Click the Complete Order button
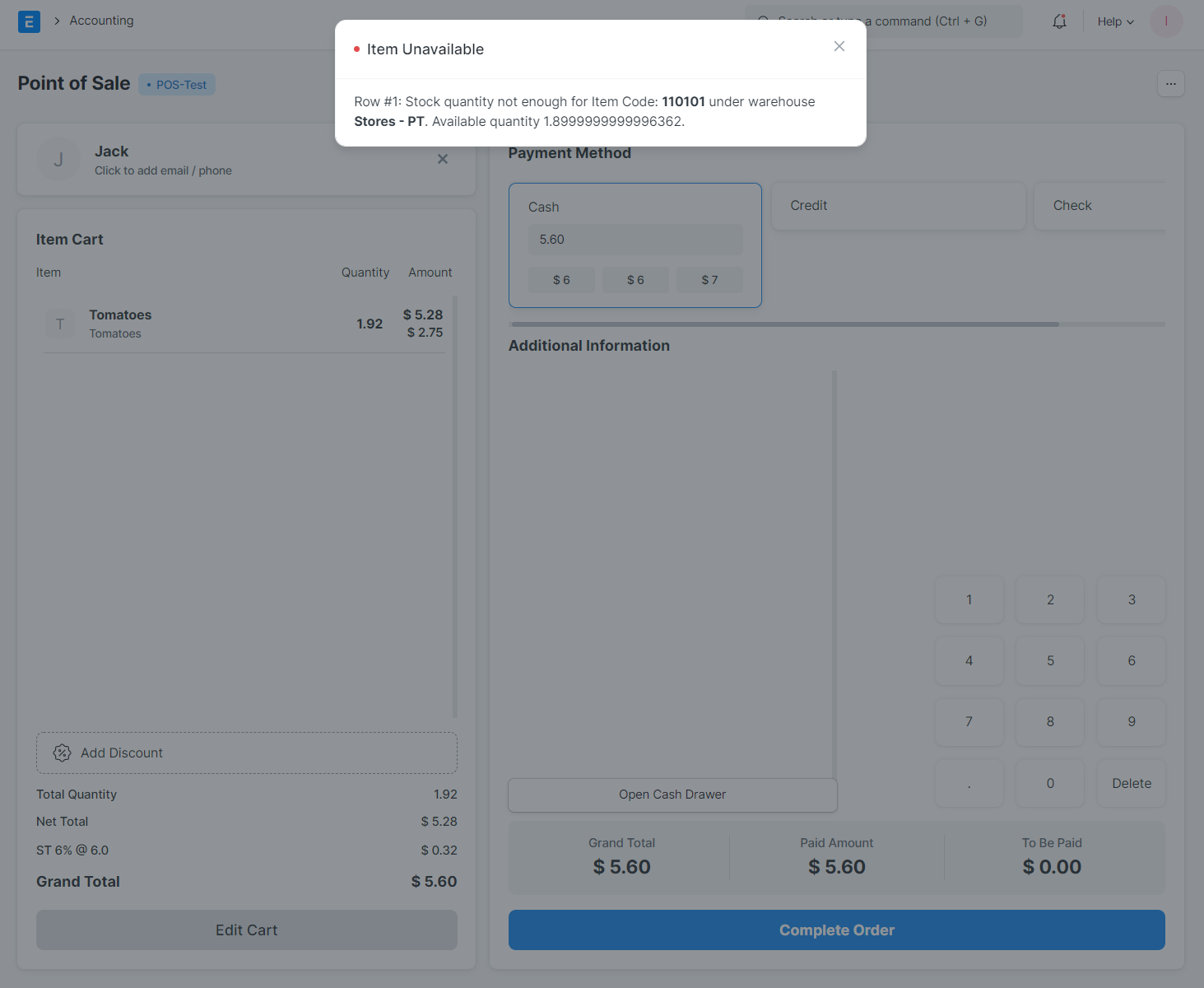This screenshot has height=988, width=1204. [836, 930]
